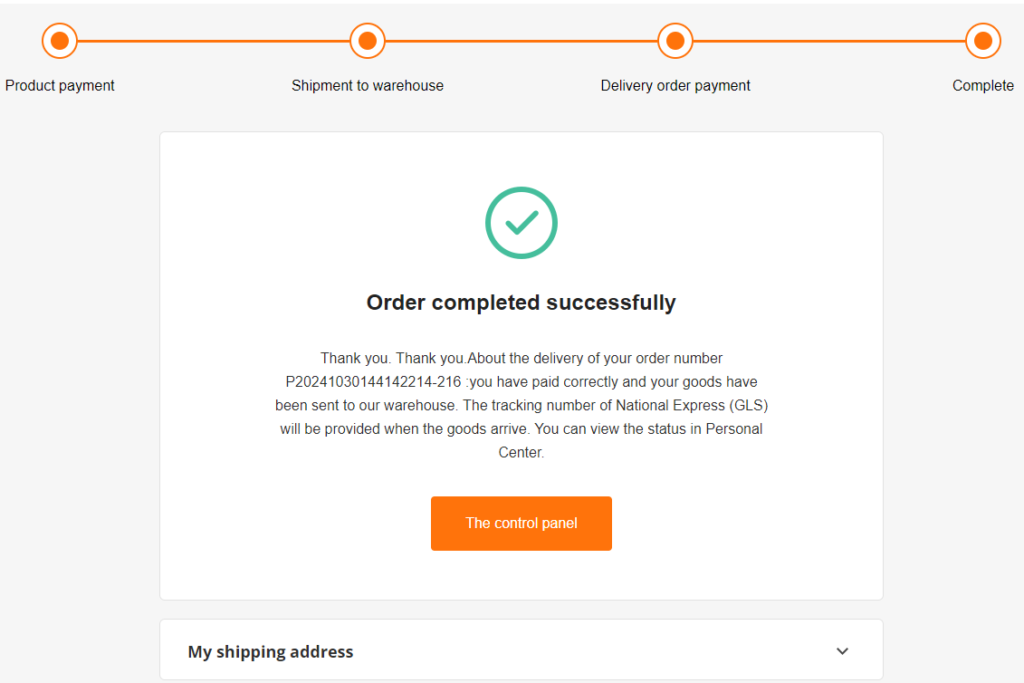The height and width of the screenshot is (683, 1024).
Task: Click the Product payment step circle
Action: tap(59, 41)
